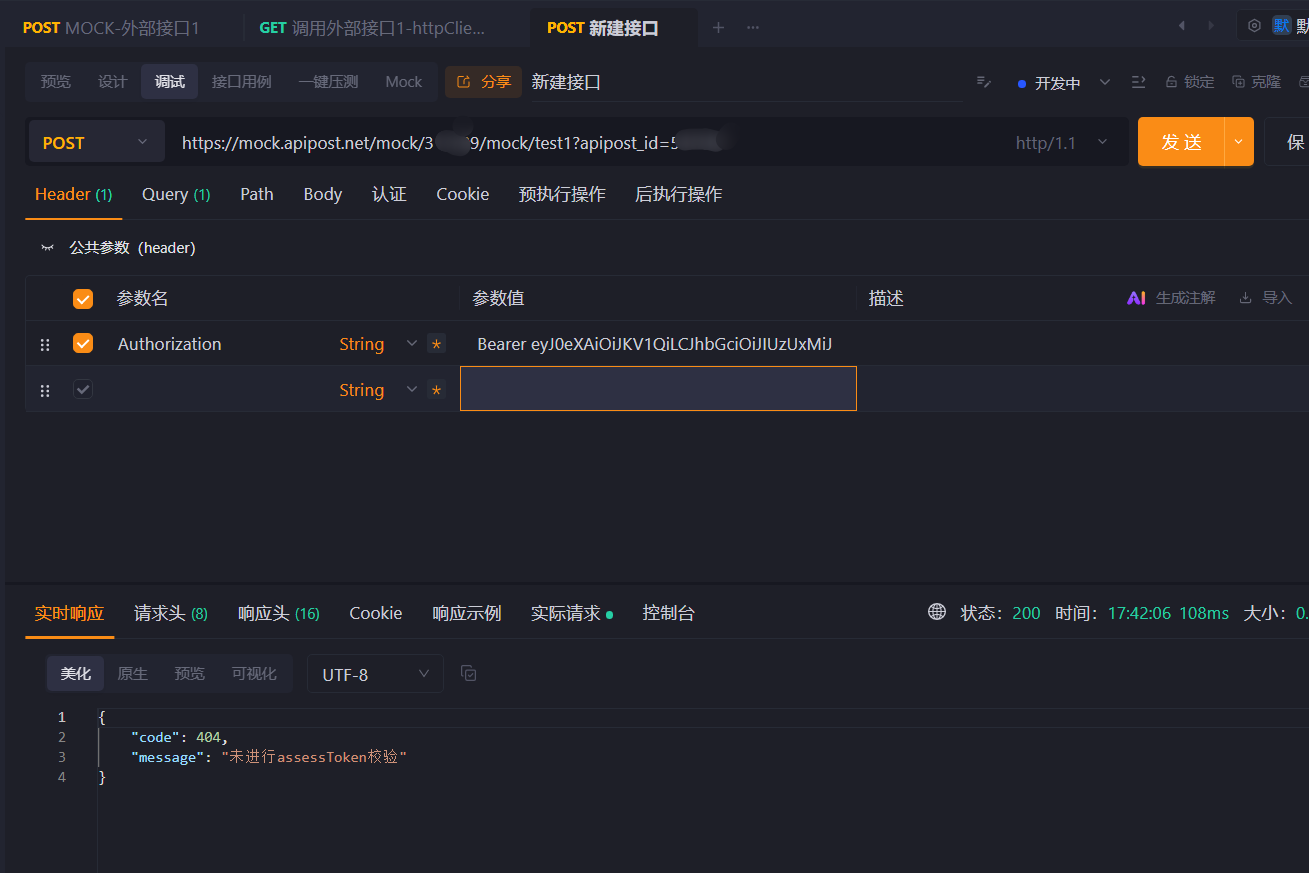The image size is (1309, 873).
Task: Switch to the 设计 mode tab
Action: [113, 82]
